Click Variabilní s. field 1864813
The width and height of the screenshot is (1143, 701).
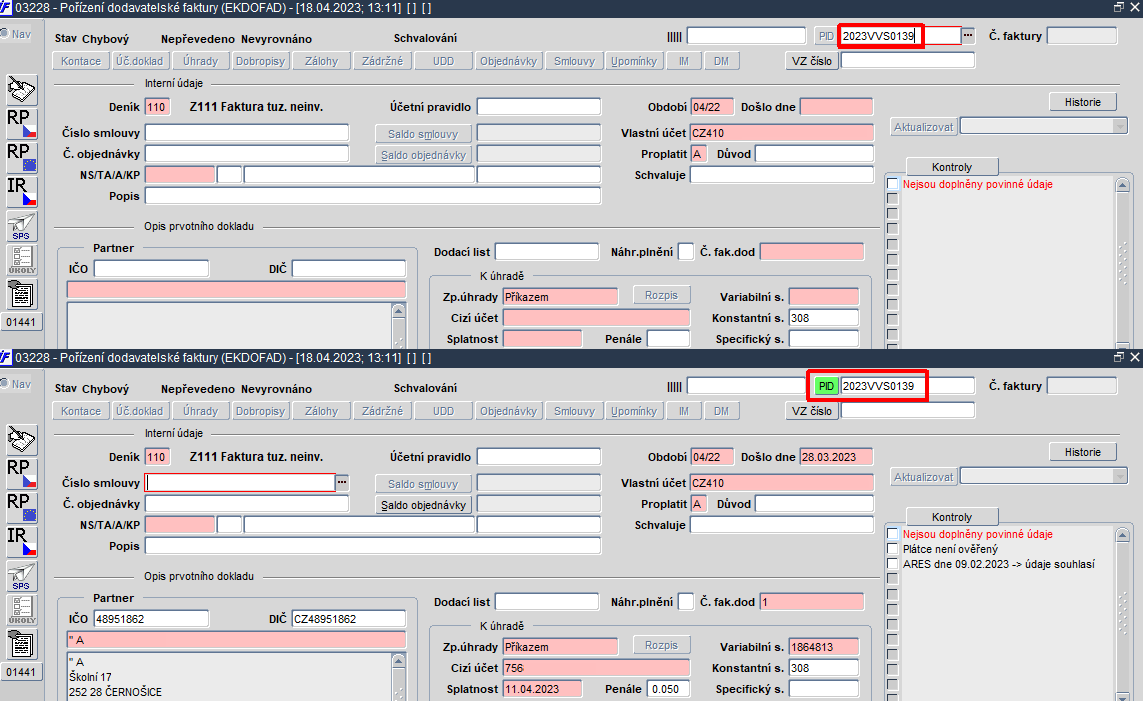(x=824, y=646)
